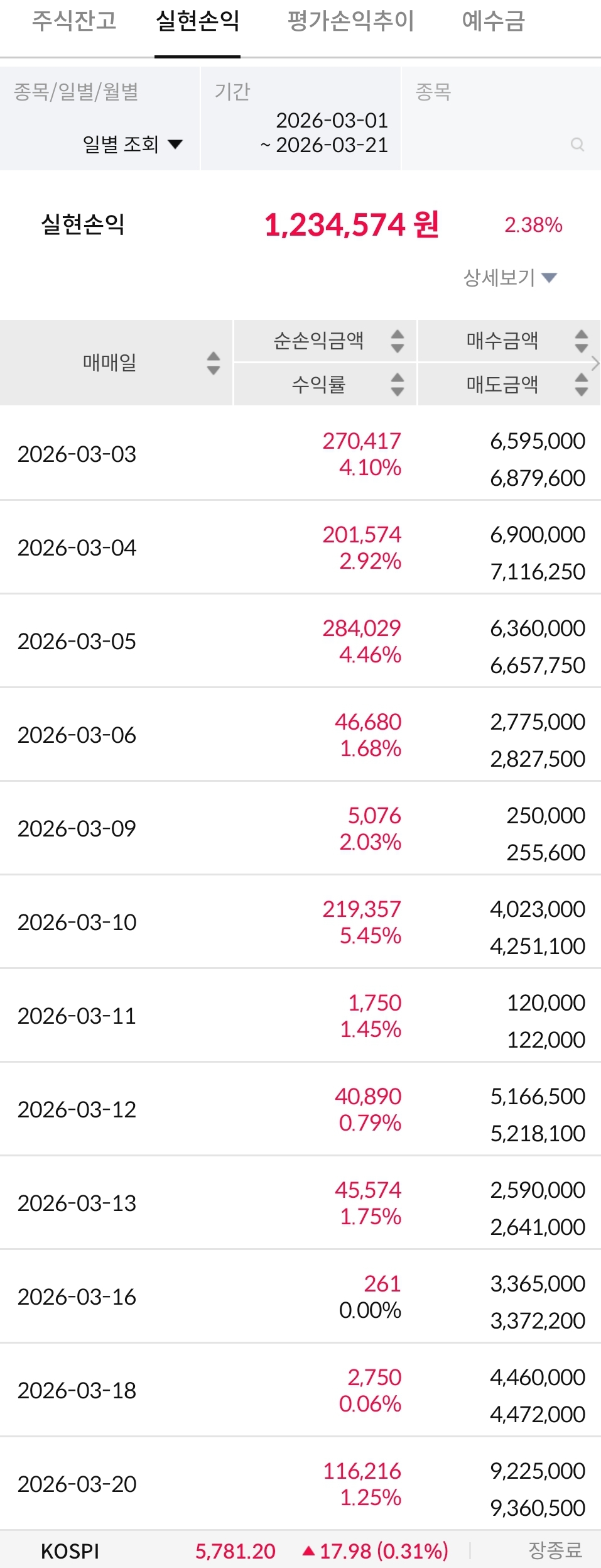Sort by 매매일 column arrows
This screenshot has height=1568, width=601.
point(214,363)
